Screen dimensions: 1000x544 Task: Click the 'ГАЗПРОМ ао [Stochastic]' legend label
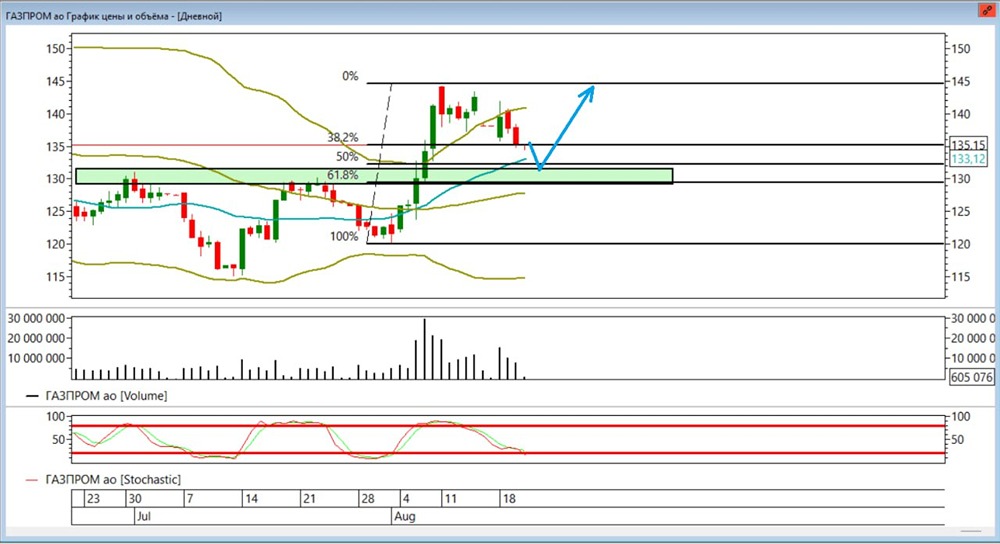[x=113, y=480]
